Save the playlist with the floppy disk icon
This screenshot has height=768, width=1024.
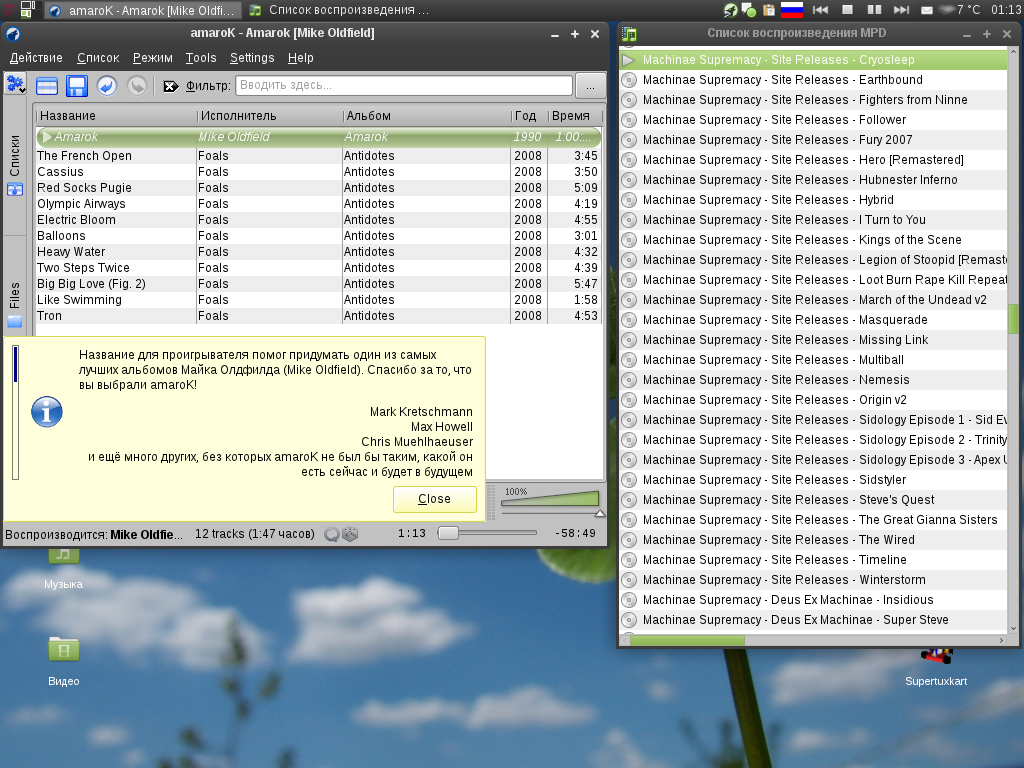tap(76, 86)
